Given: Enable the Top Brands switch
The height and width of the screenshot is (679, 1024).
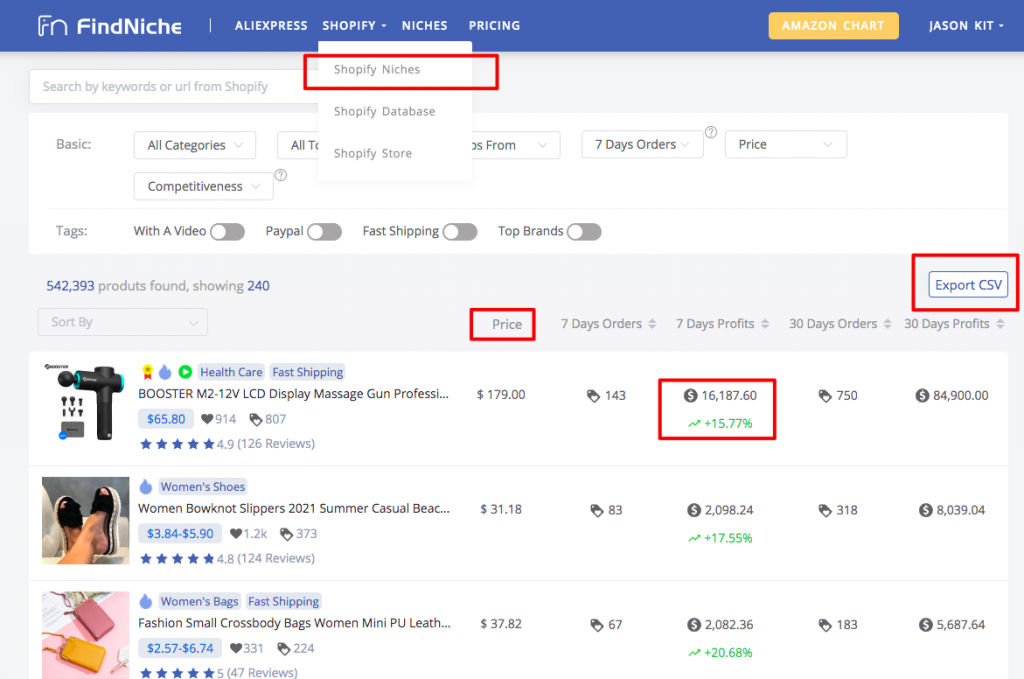Looking at the screenshot, I should [584, 232].
